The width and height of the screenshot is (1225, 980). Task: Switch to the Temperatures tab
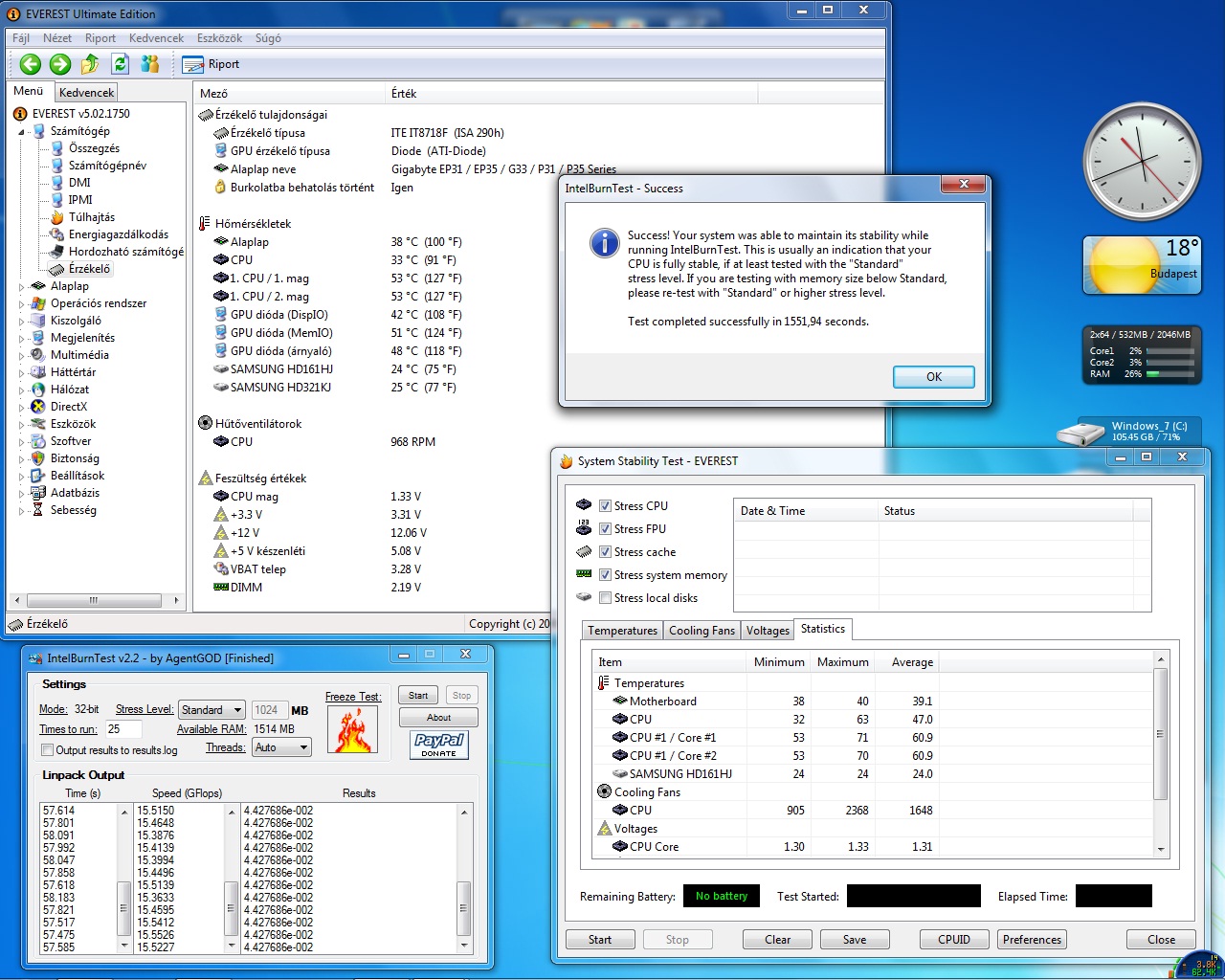(x=623, y=631)
